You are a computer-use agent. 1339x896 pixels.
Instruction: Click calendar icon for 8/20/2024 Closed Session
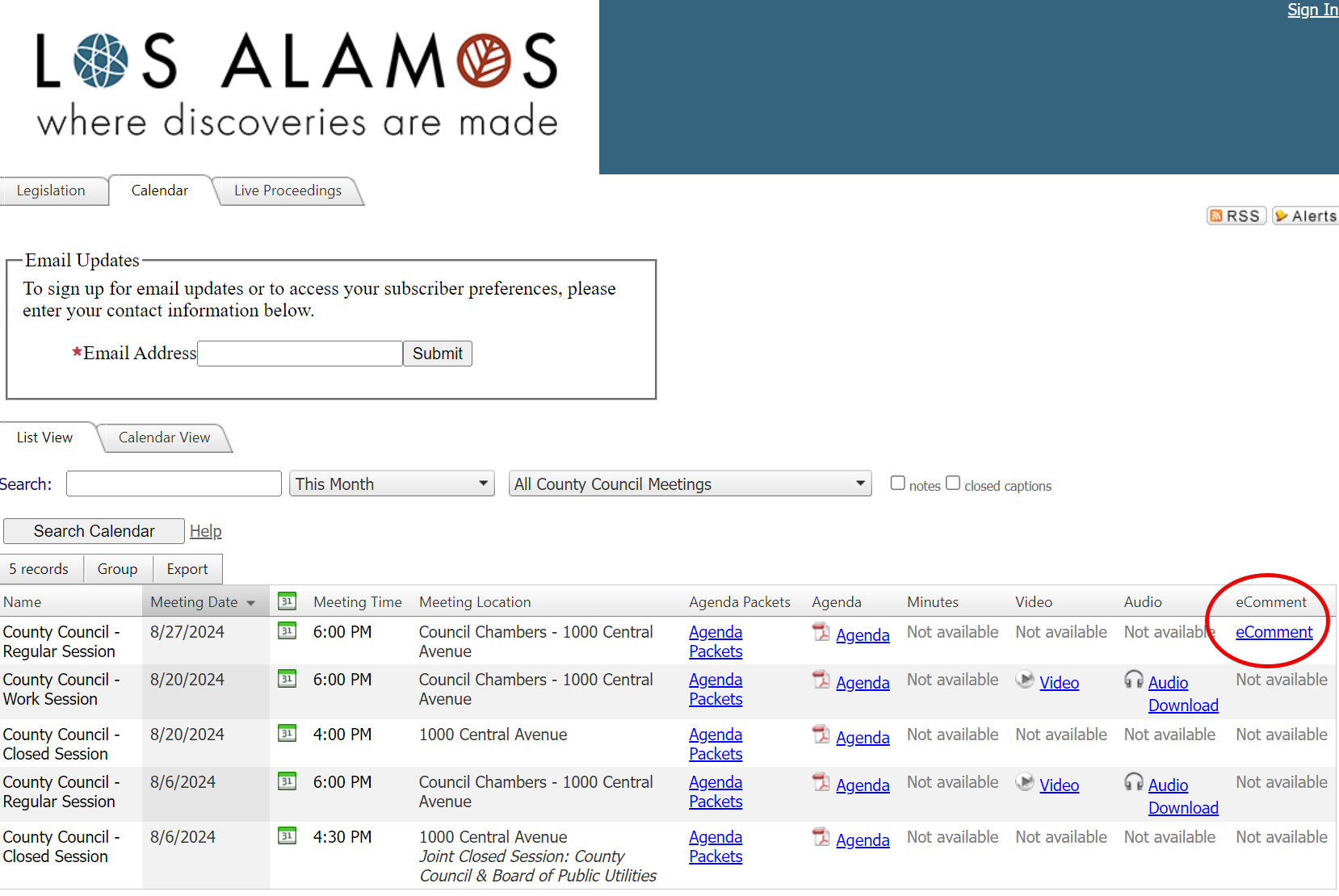click(287, 733)
